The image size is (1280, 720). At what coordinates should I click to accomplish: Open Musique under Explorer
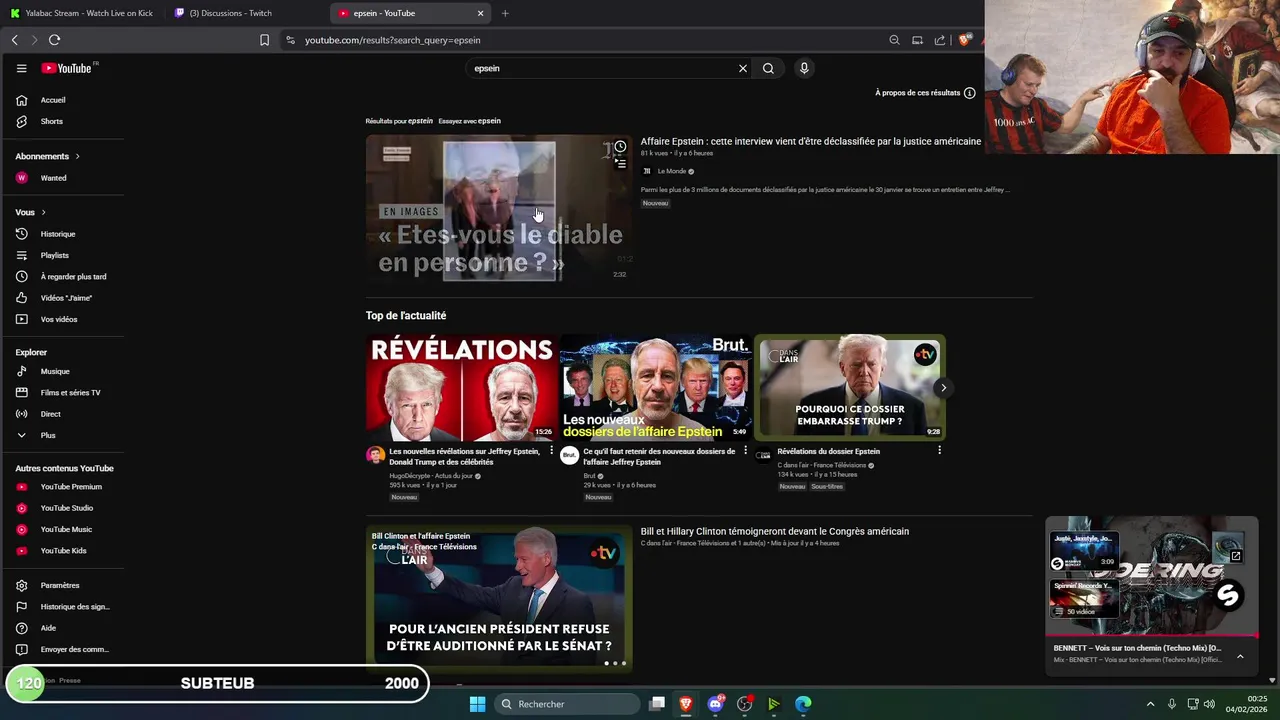[43, 371]
